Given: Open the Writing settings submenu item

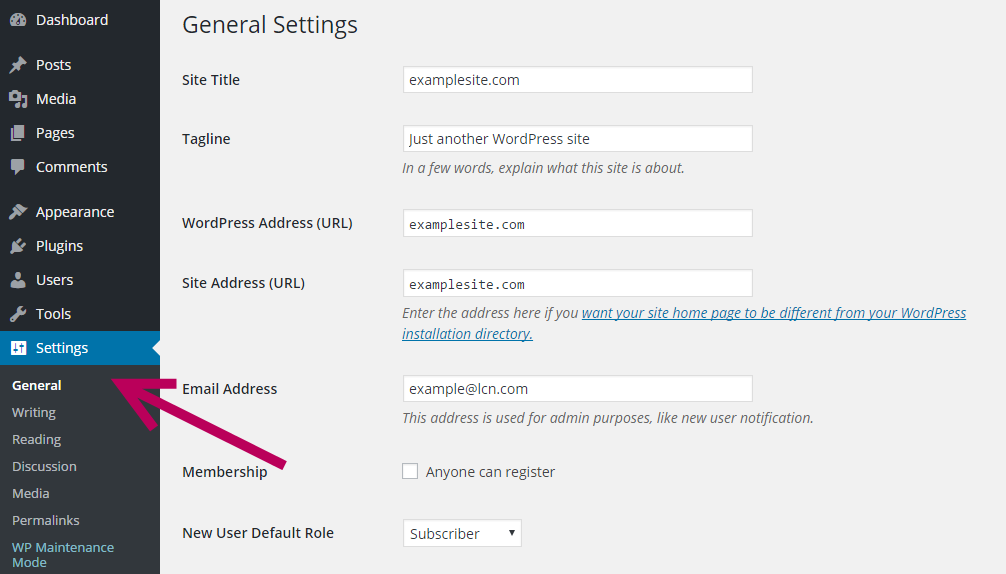Looking at the screenshot, I should [x=34, y=412].
